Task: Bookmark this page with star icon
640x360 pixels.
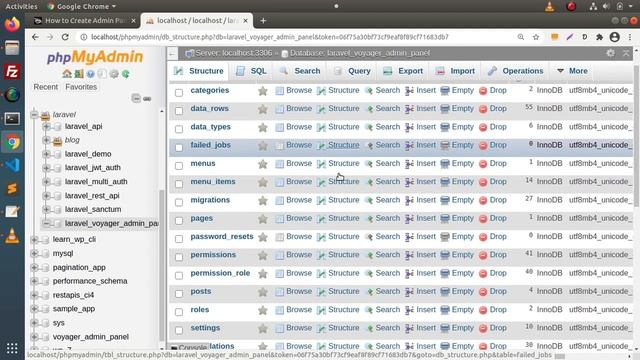Action: [536, 37]
